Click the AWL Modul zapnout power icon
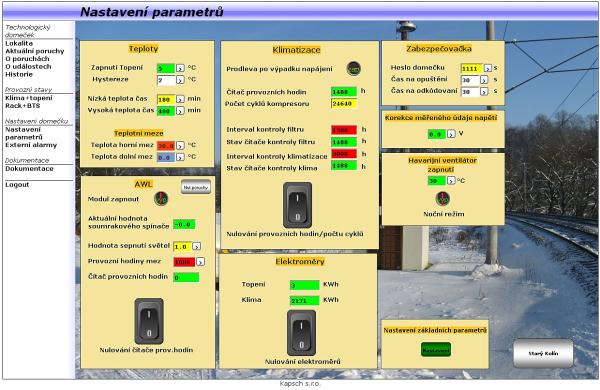 (161, 199)
